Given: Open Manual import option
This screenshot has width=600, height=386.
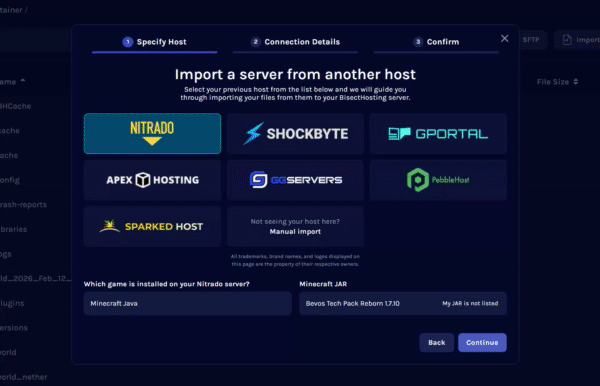Looking at the screenshot, I should [x=295, y=226].
